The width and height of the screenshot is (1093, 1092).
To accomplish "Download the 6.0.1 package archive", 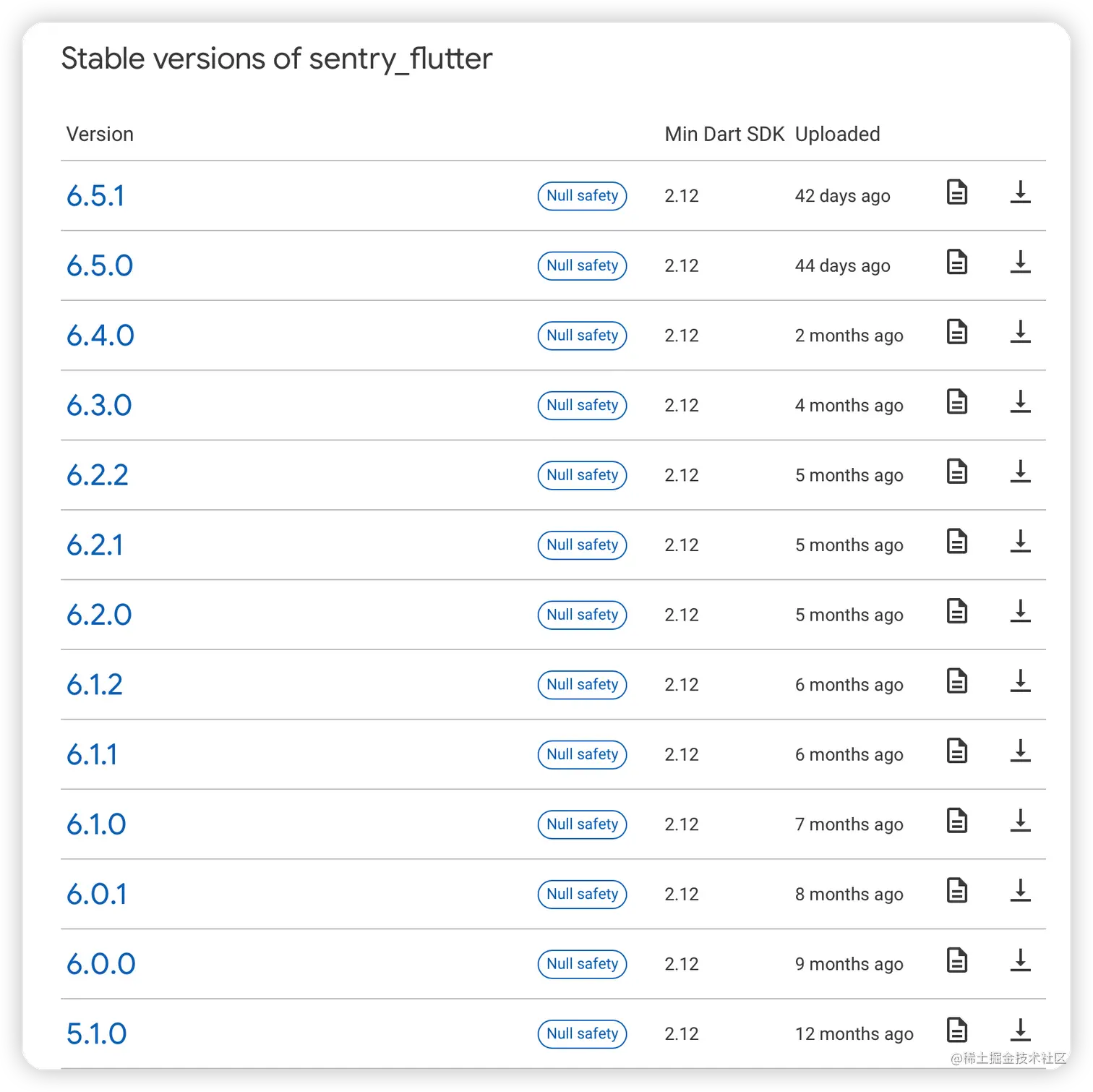I will click(x=1020, y=891).
